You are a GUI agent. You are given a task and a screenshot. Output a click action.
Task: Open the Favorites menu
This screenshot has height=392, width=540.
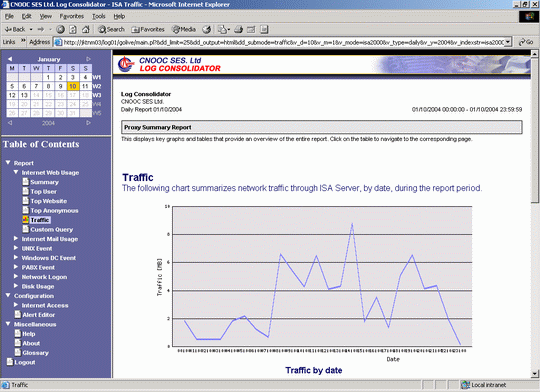72,16
